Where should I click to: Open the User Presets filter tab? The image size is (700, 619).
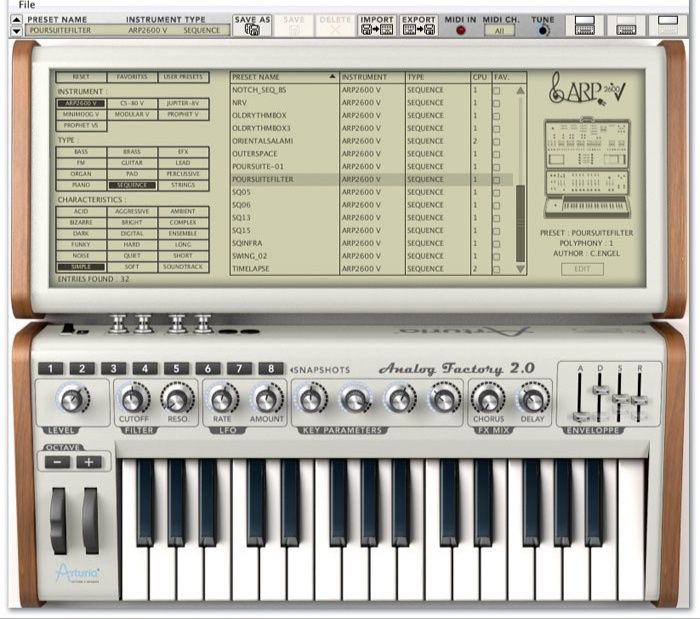coord(183,77)
